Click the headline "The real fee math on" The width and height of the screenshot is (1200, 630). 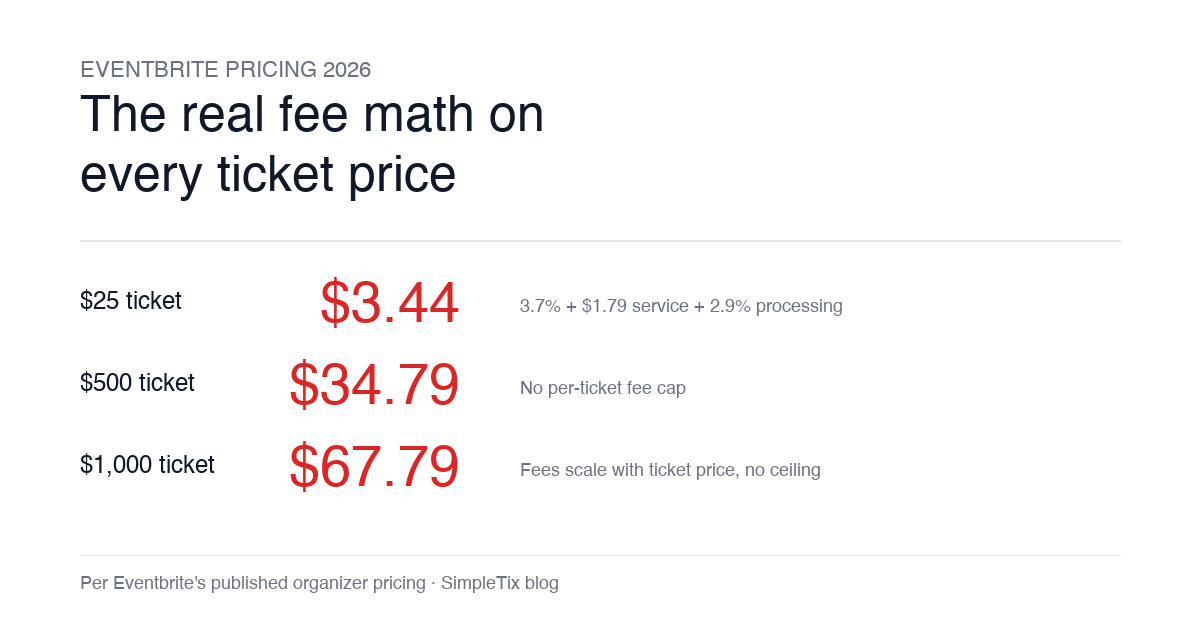[312, 113]
